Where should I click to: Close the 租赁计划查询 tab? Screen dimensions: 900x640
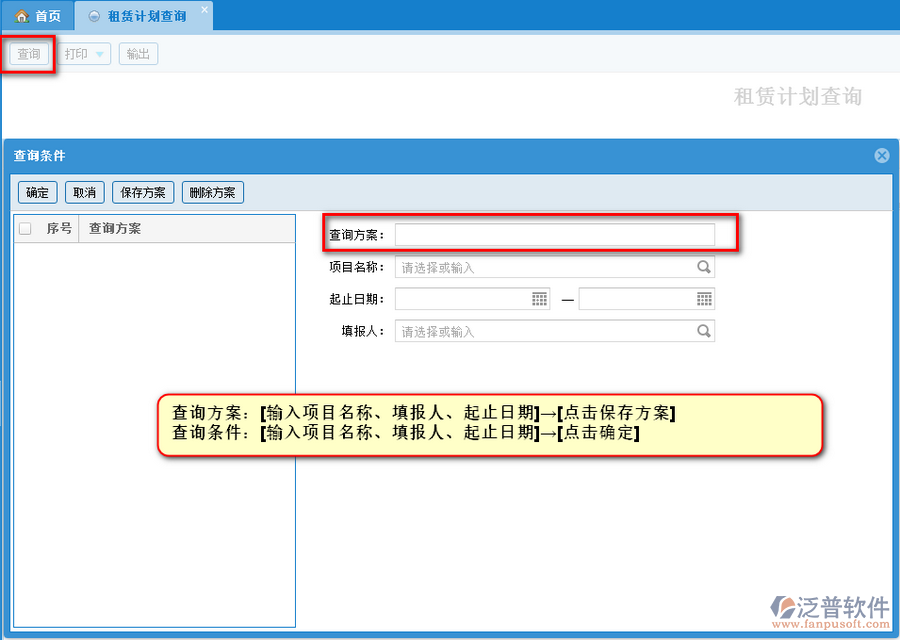pos(204,10)
